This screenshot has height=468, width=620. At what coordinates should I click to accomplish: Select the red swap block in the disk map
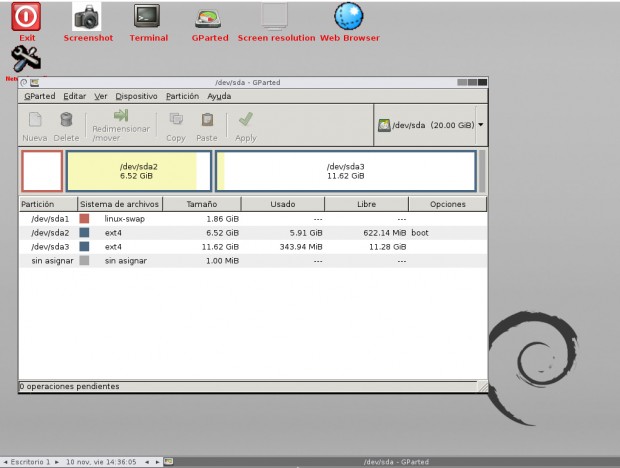click(x=42, y=171)
